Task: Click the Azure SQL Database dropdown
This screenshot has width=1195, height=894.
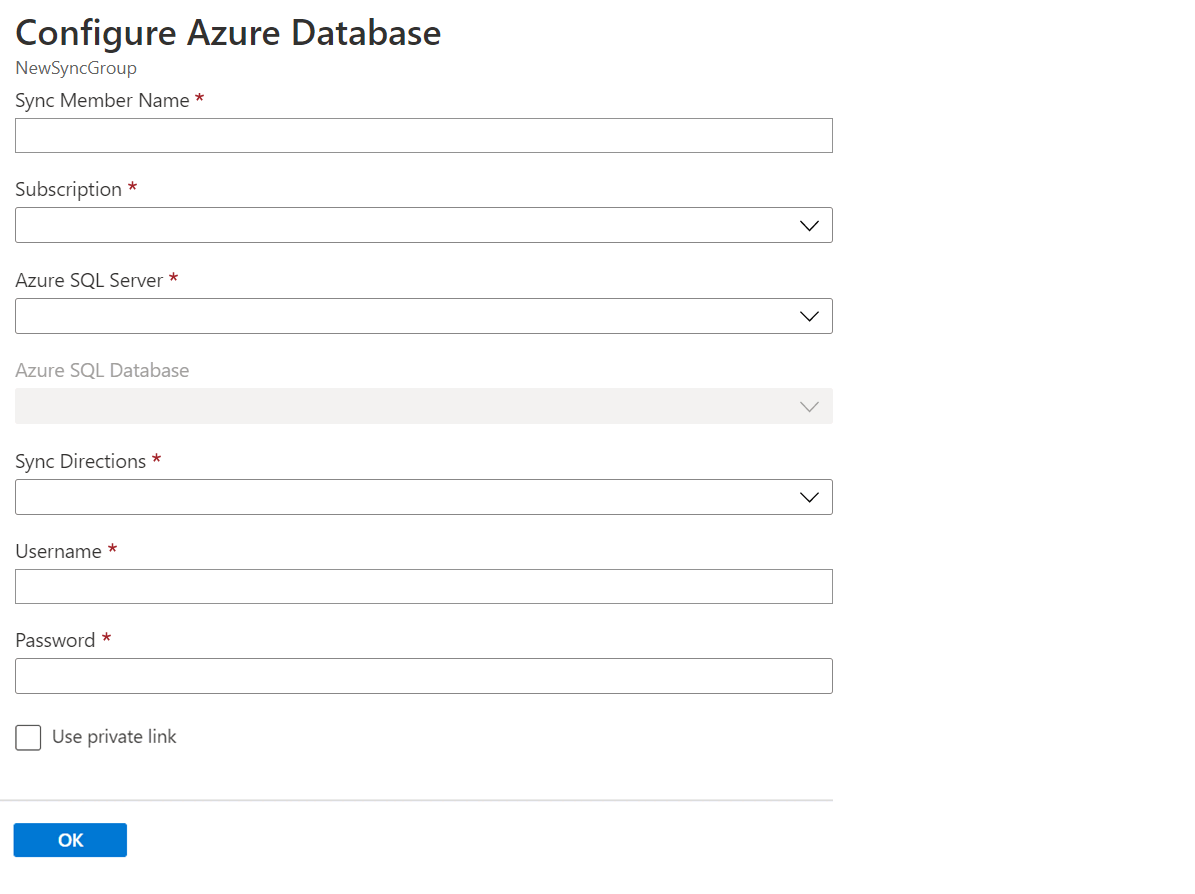Action: (423, 406)
